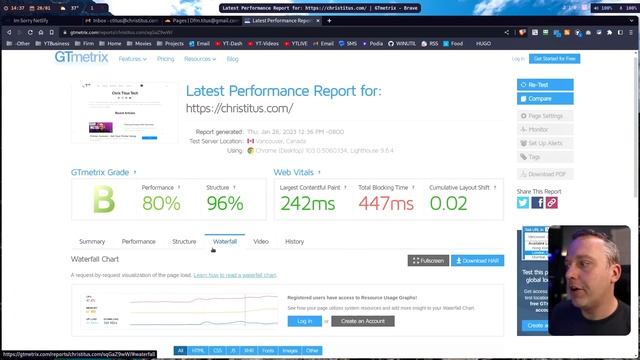Viewport: 640px width, 360px height.
Task: Switch to the Inbox christitus.com tab
Action: pos(122,20)
